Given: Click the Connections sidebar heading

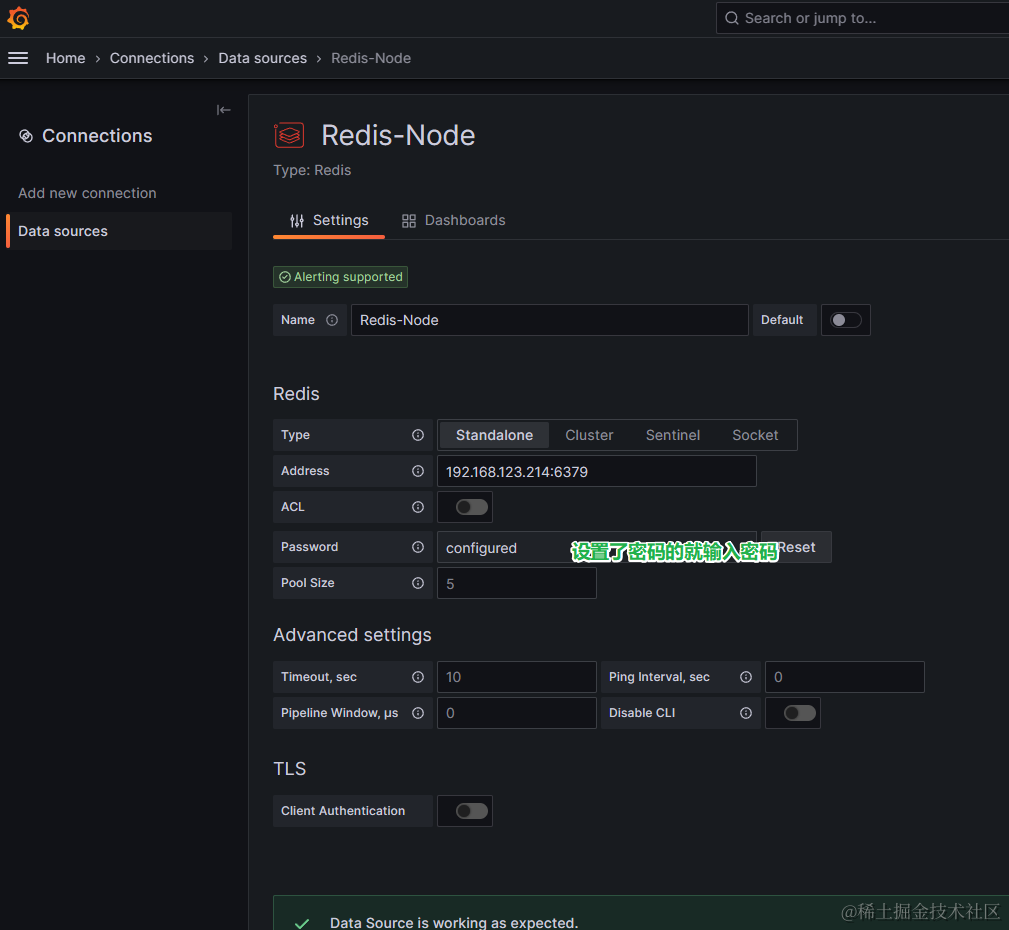Looking at the screenshot, I should (x=97, y=136).
